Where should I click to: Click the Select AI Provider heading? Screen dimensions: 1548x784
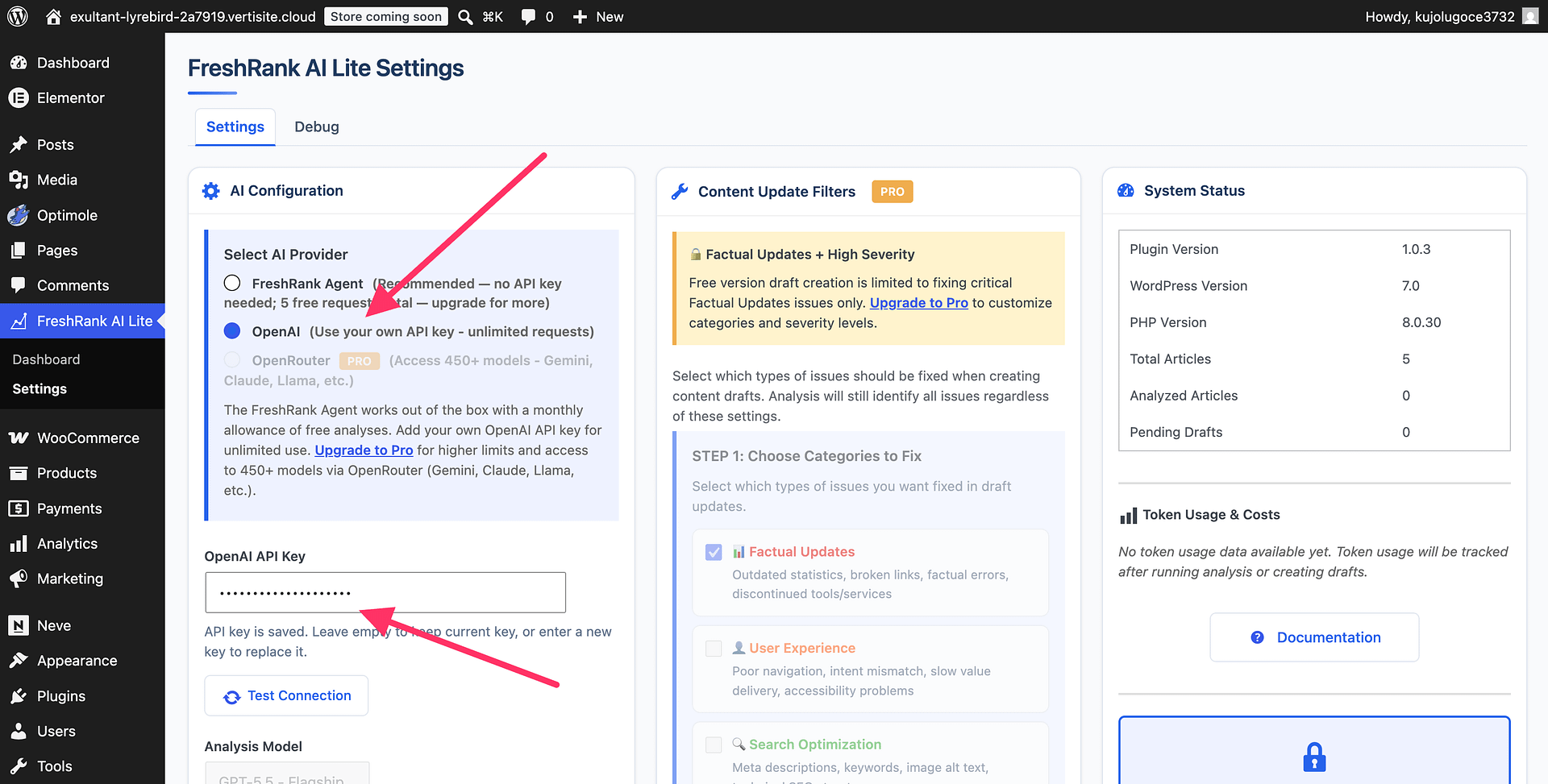point(285,255)
